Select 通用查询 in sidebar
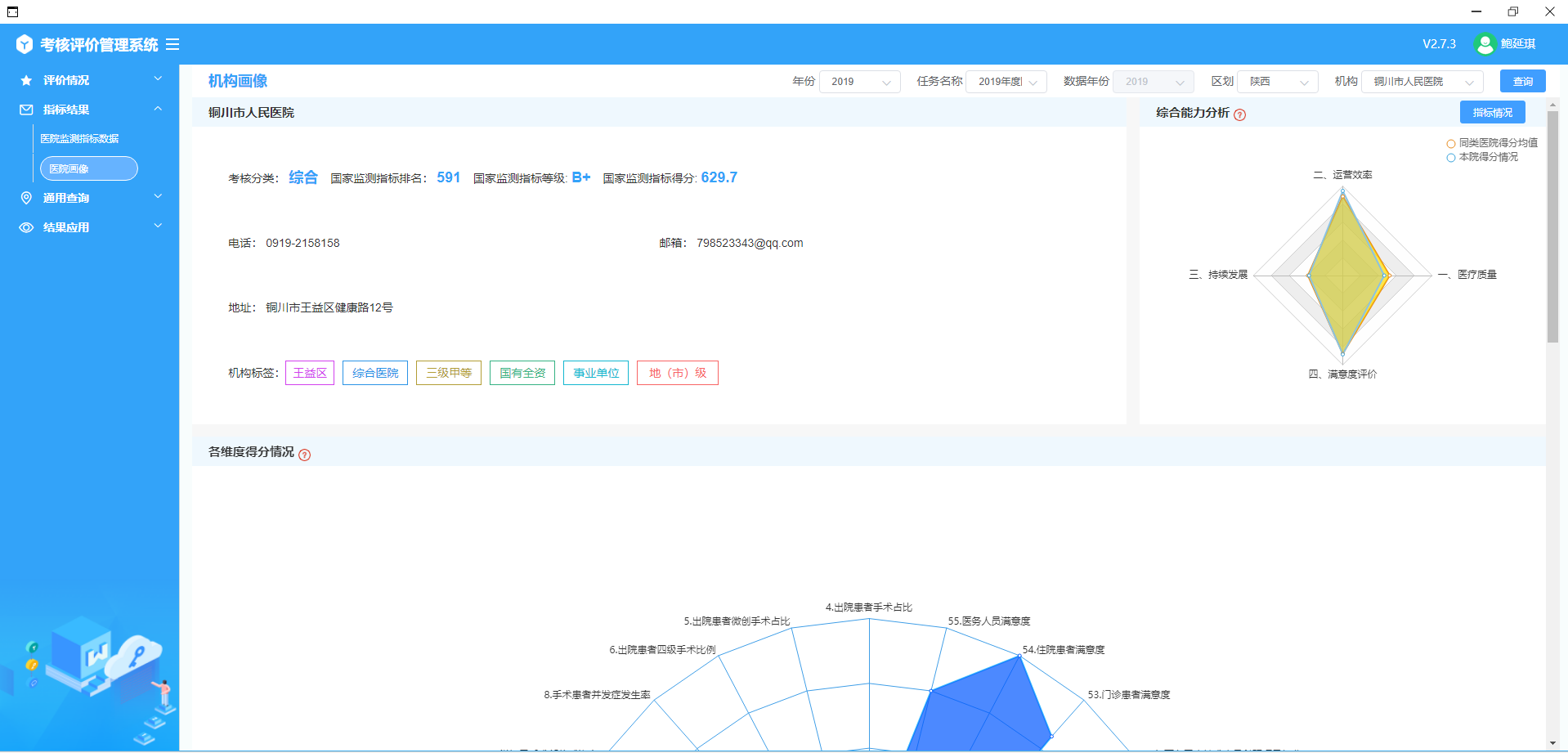 pyautogui.click(x=66, y=198)
